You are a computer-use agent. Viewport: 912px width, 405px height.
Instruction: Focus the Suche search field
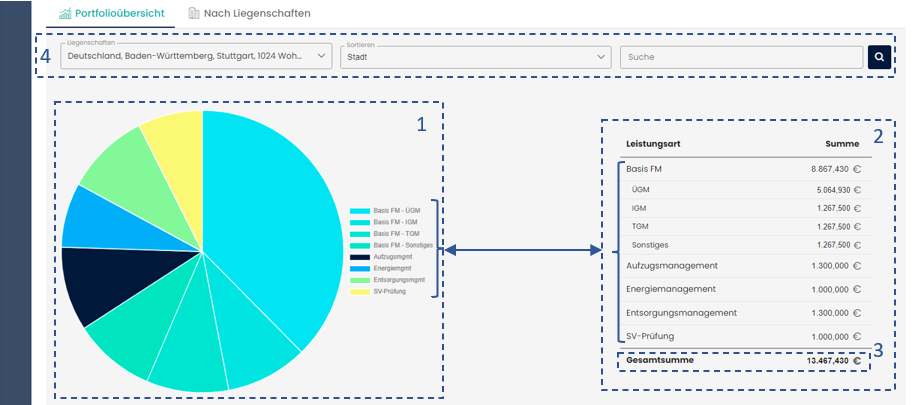click(741, 57)
